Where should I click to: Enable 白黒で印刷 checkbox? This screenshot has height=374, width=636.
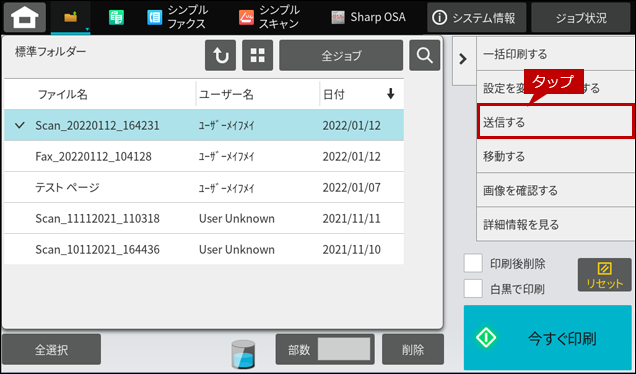(473, 288)
